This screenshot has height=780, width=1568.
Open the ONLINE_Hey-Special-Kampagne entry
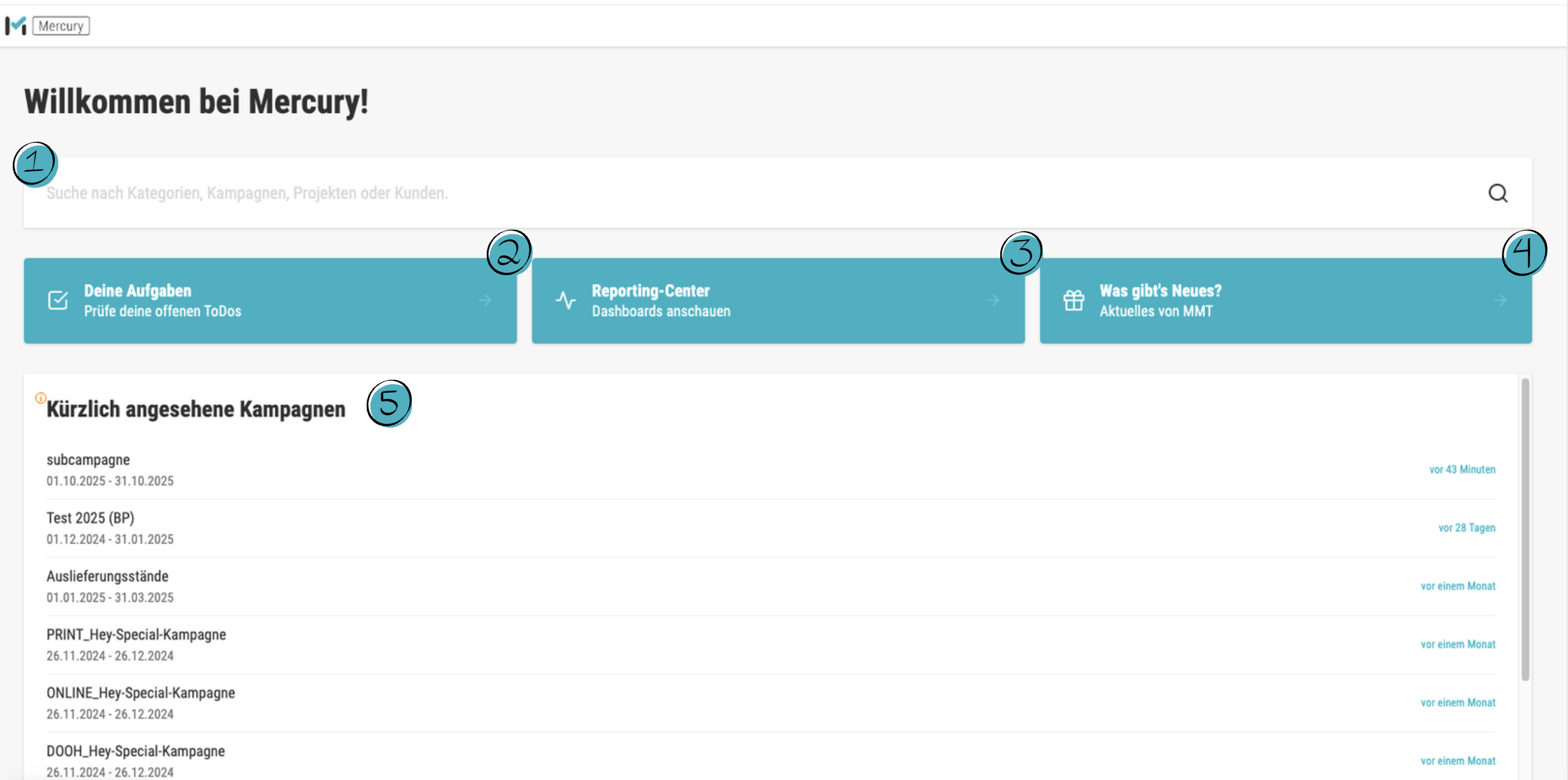pyautogui.click(x=140, y=693)
